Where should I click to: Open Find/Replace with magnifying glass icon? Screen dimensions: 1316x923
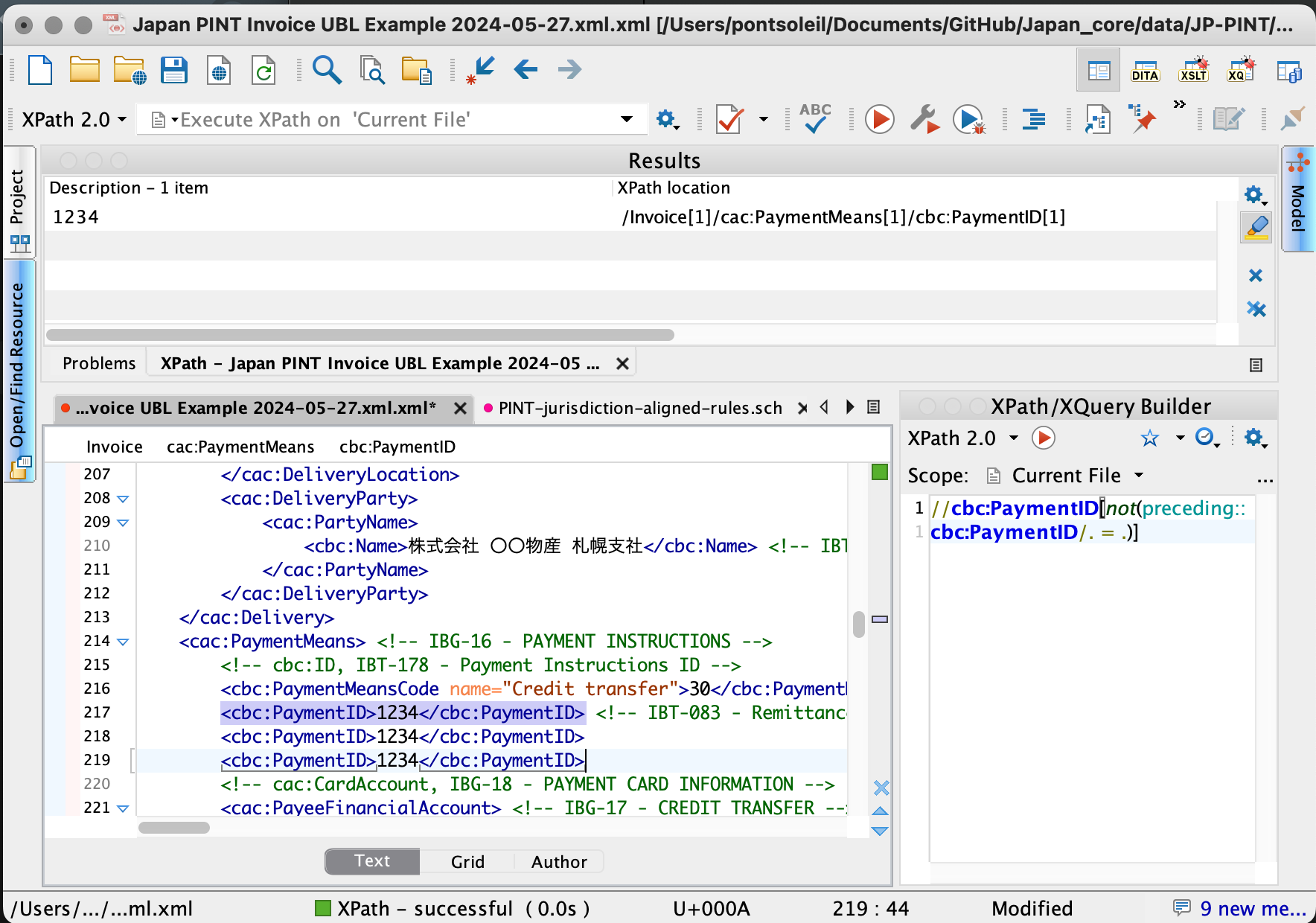[x=327, y=70]
